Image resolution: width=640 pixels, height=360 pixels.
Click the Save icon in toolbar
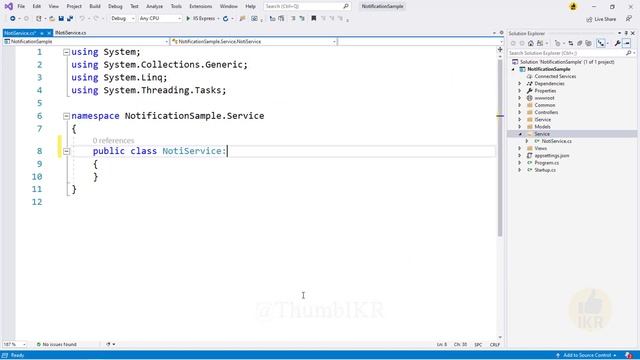[61, 18]
